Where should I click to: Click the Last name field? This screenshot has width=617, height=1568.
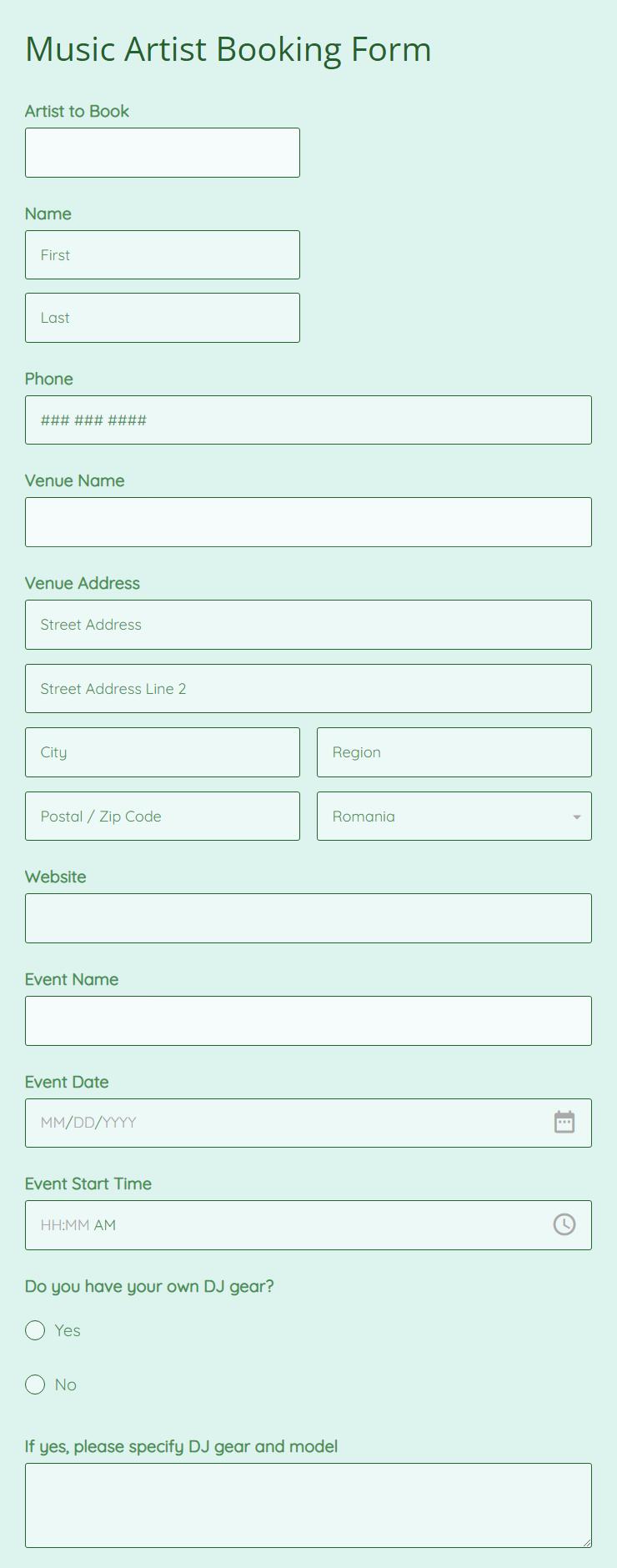tap(163, 318)
